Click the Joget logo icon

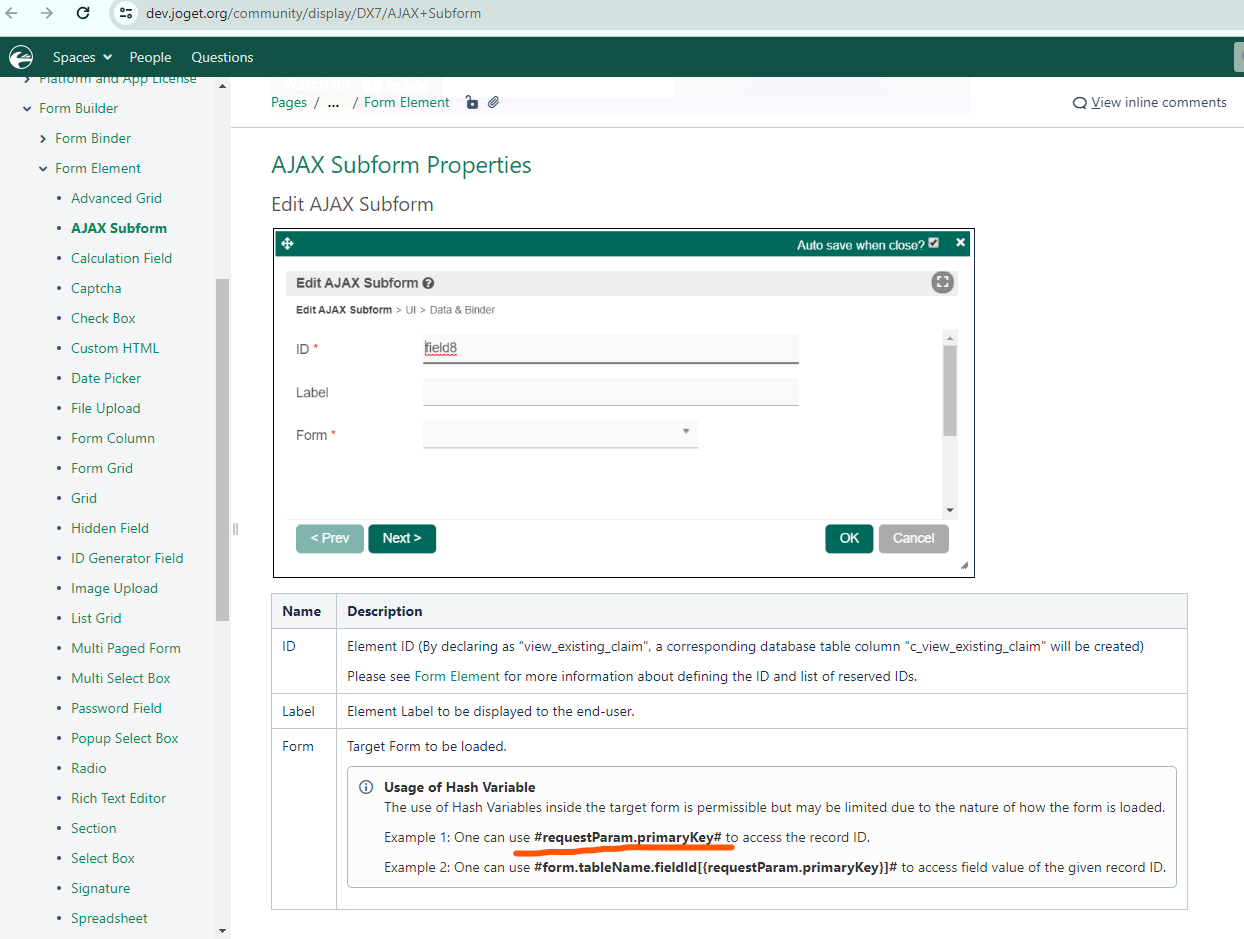tap(20, 57)
